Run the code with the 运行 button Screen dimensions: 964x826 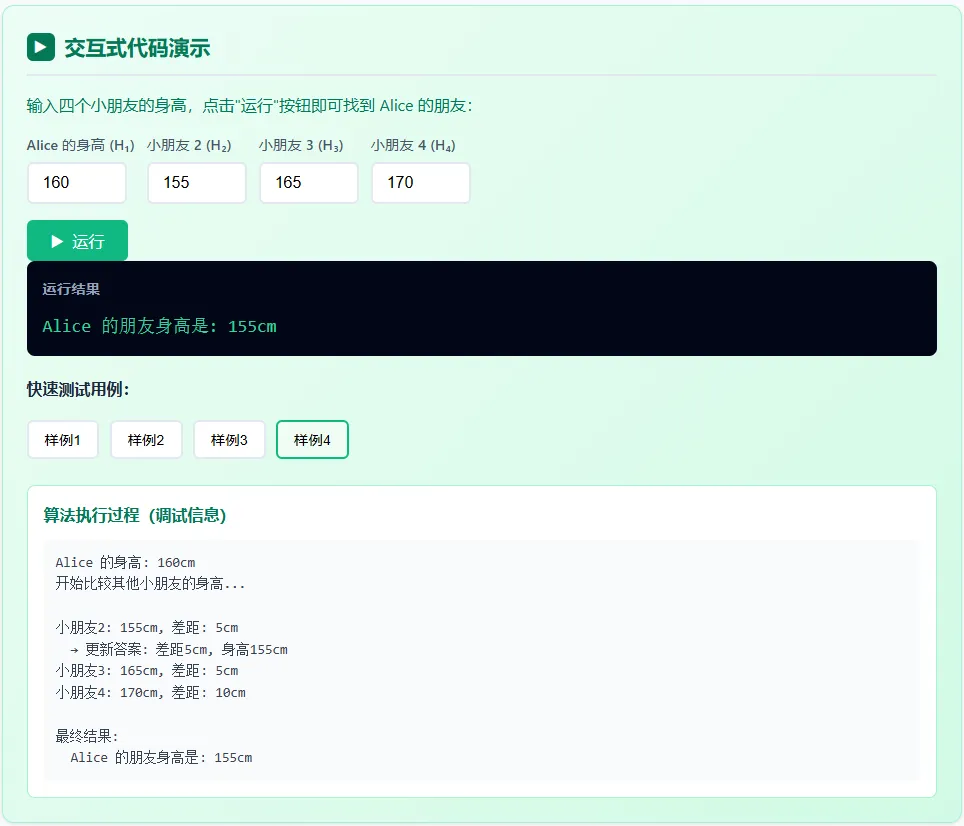[x=77, y=241]
